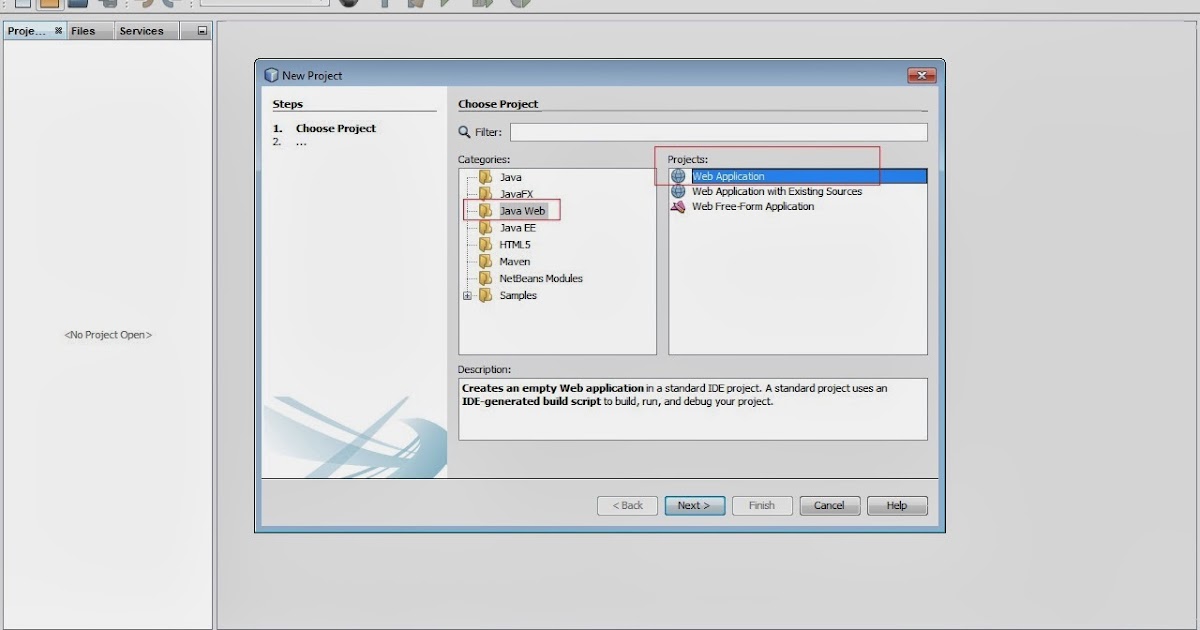Switch to the Files tab
The height and width of the screenshot is (630, 1200).
[83, 31]
